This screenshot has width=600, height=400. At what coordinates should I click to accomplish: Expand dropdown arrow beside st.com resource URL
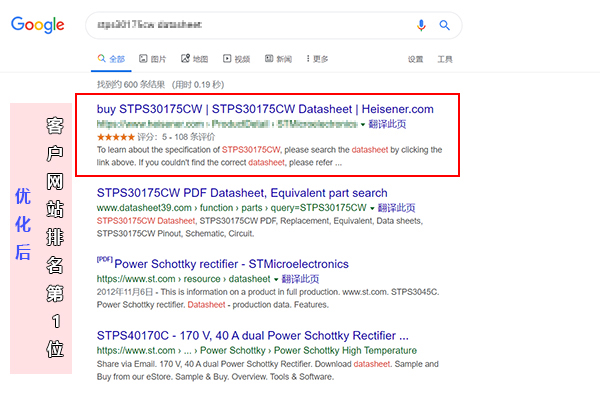[x=276, y=279]
